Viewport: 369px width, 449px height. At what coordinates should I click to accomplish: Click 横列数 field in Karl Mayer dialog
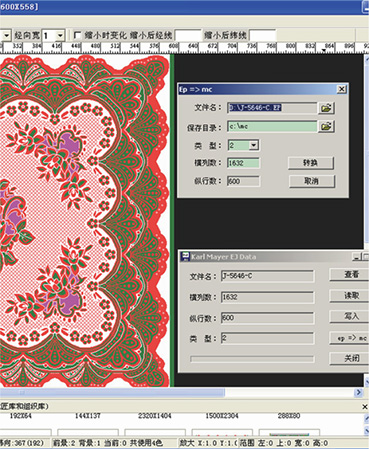click(267, 297)
